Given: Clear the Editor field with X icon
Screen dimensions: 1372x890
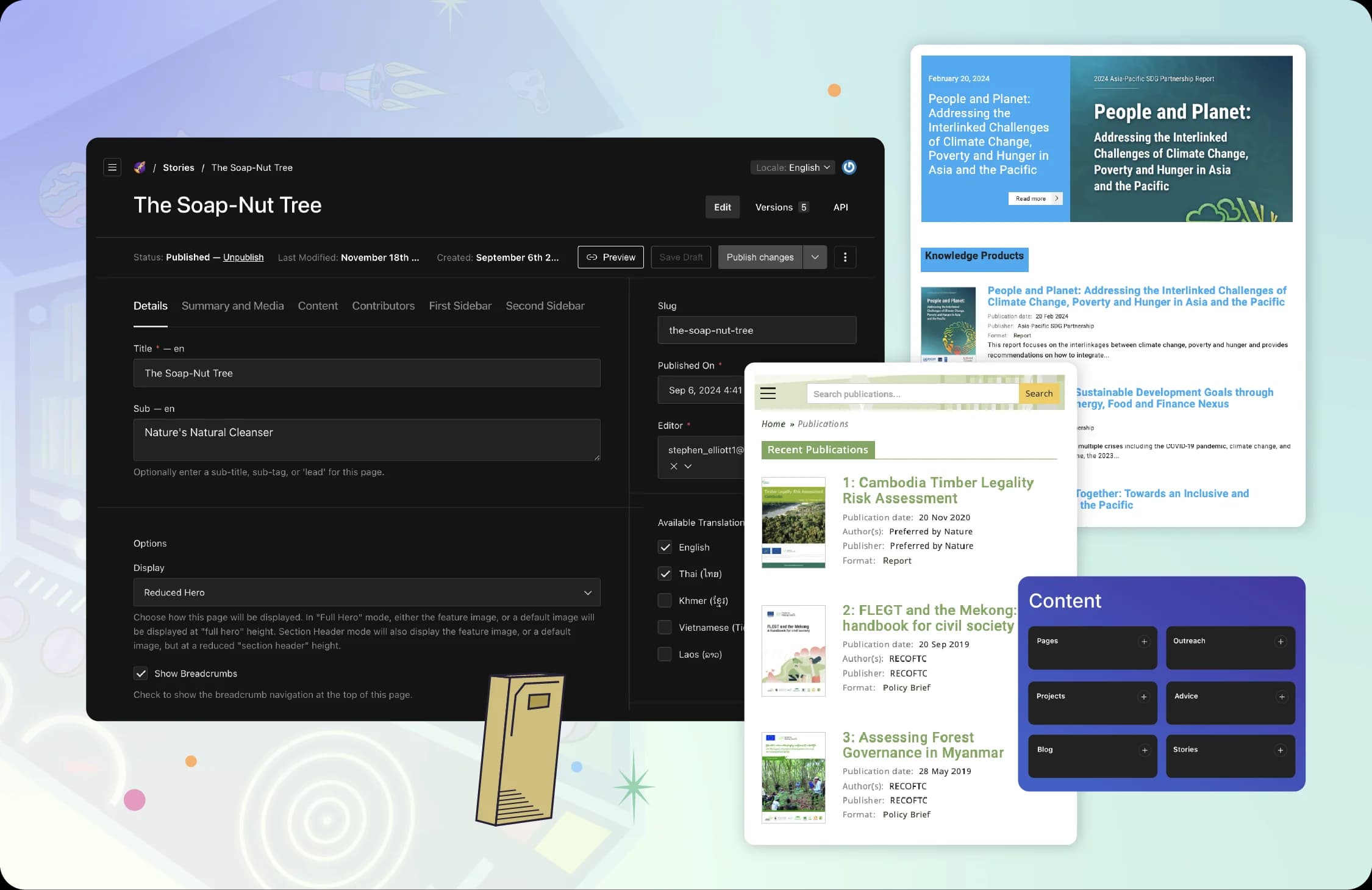Looking at the screenshot, I should [674, 466].
